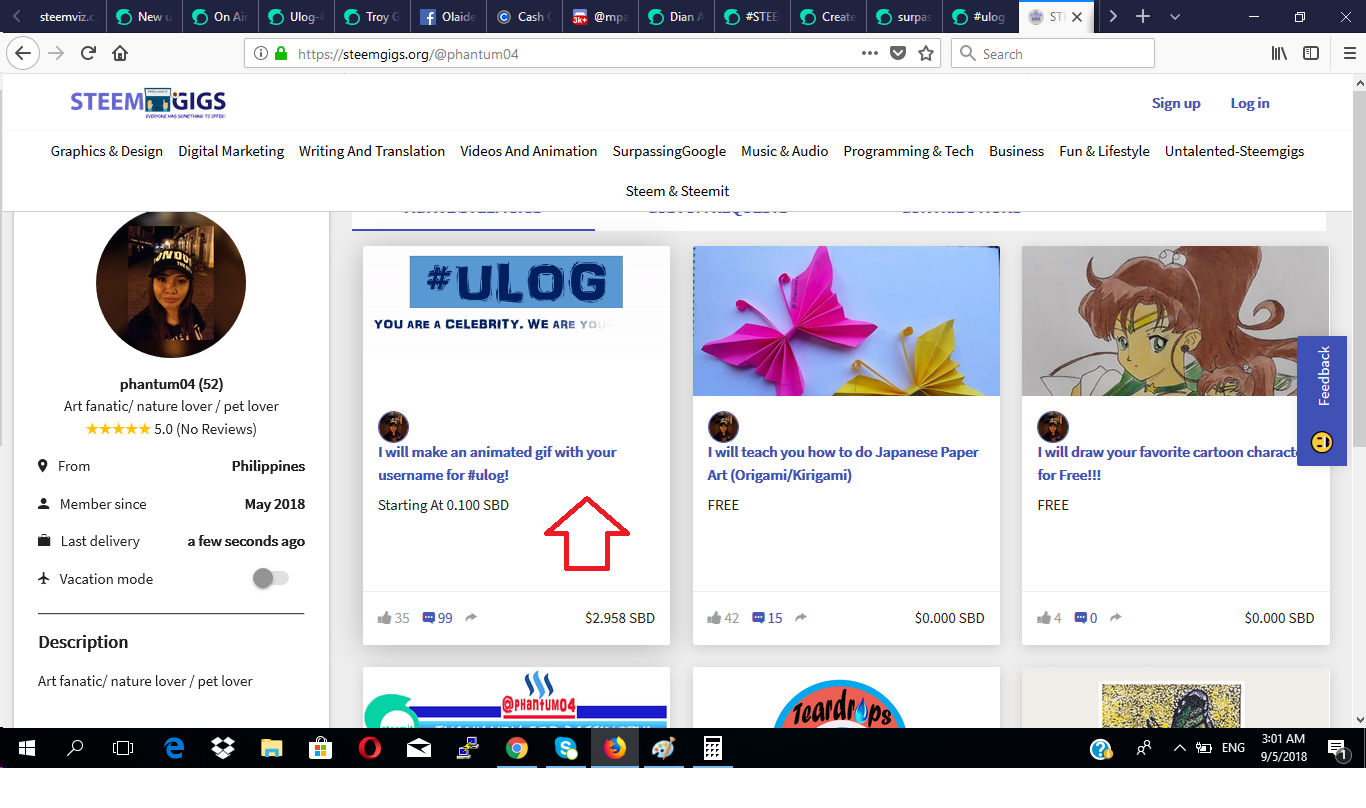Open Google Chrome from the taskbar
The image size is (1366, 808).
click(x=517, y=748)
